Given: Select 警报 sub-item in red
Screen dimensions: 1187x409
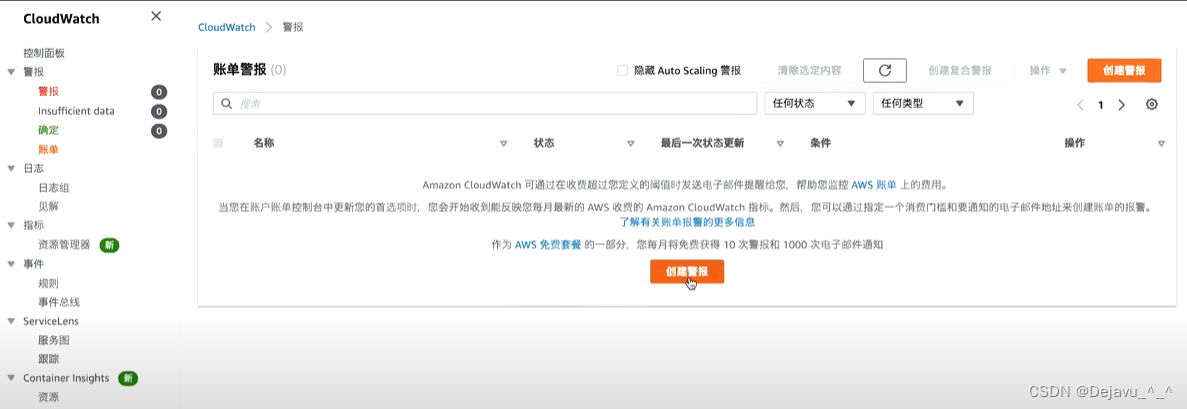Looking at the screenshot, I should 48,92.
